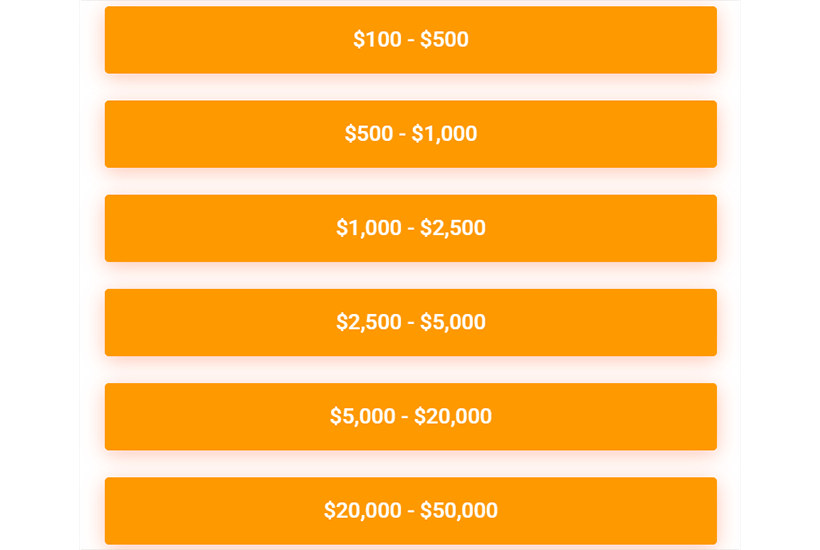
Task: Choose the range ending at $1,000
Action: click(x=410, y=134)
